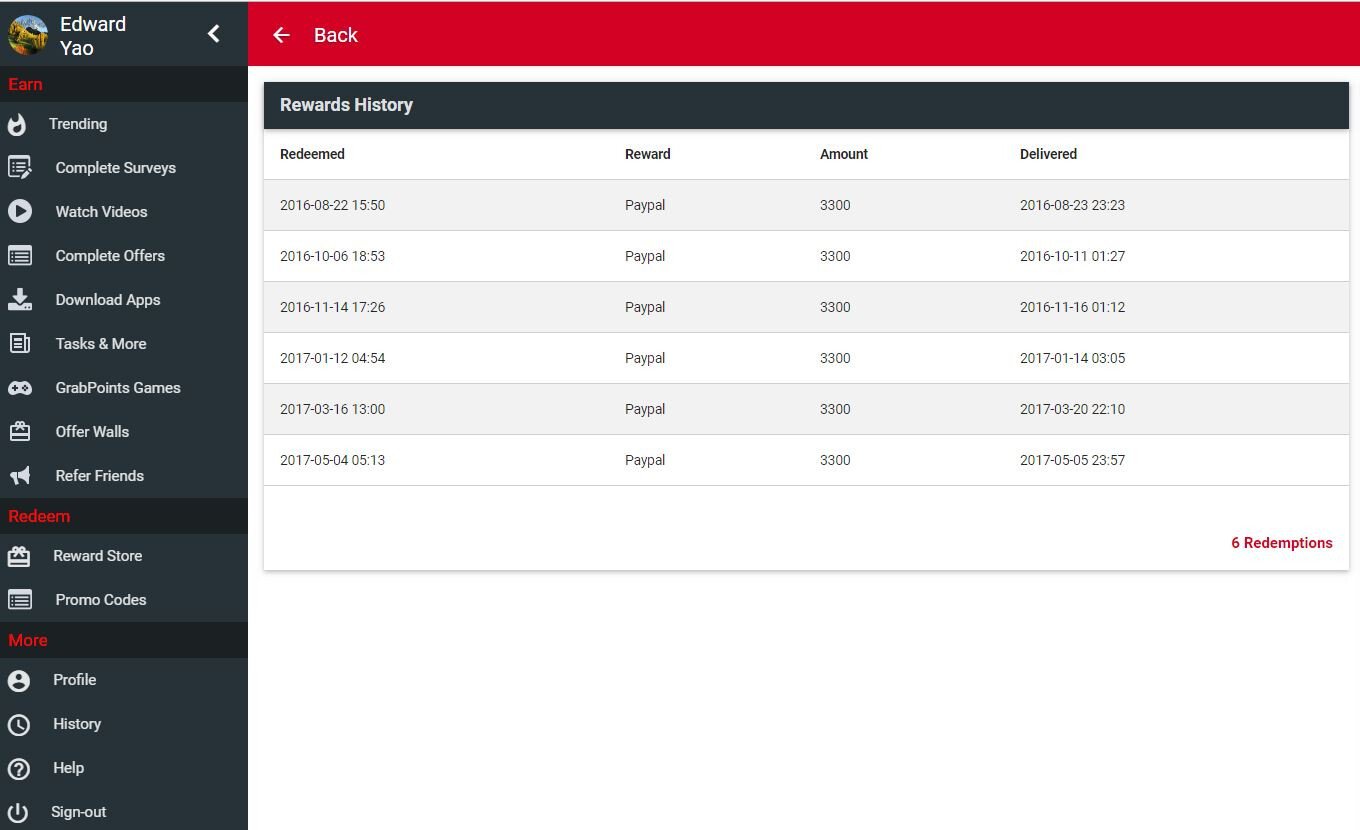Click delivered date 2016-10-11 01:27
The image size is (1360, 830).
tap(1072, 256)
